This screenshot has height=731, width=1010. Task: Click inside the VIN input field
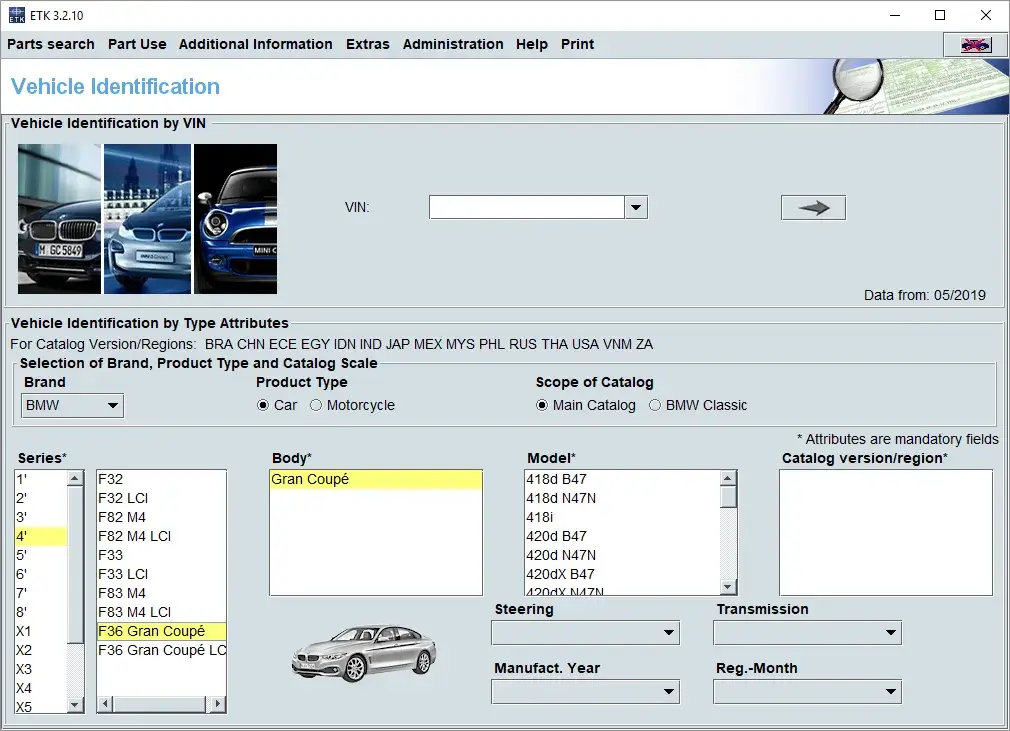(525, 207)
